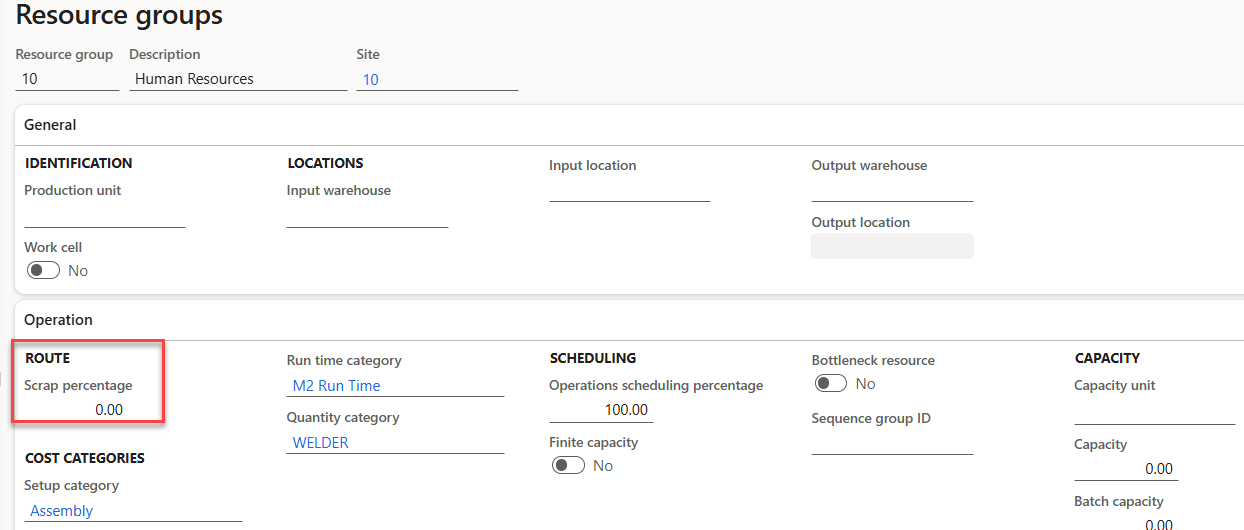The height and width of the screenshot is (530, 1244).
Task: Edit the Description field Human Resources
Action: coord(238,79)
